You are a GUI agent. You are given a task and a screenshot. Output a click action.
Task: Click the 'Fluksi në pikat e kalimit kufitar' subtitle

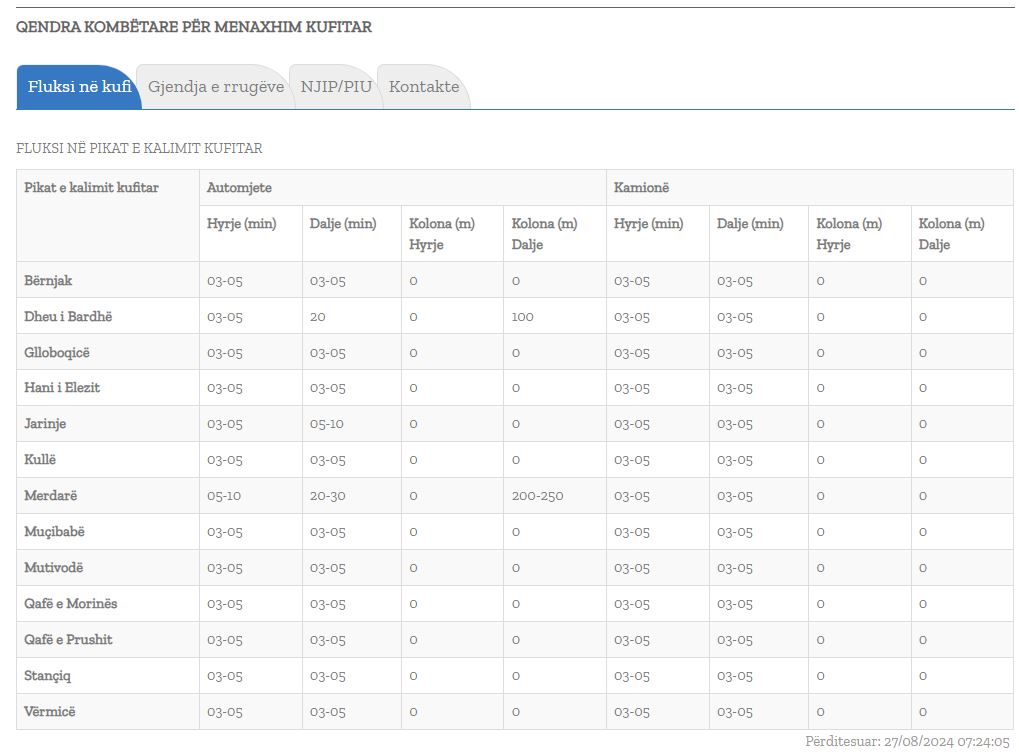(139, 148)
